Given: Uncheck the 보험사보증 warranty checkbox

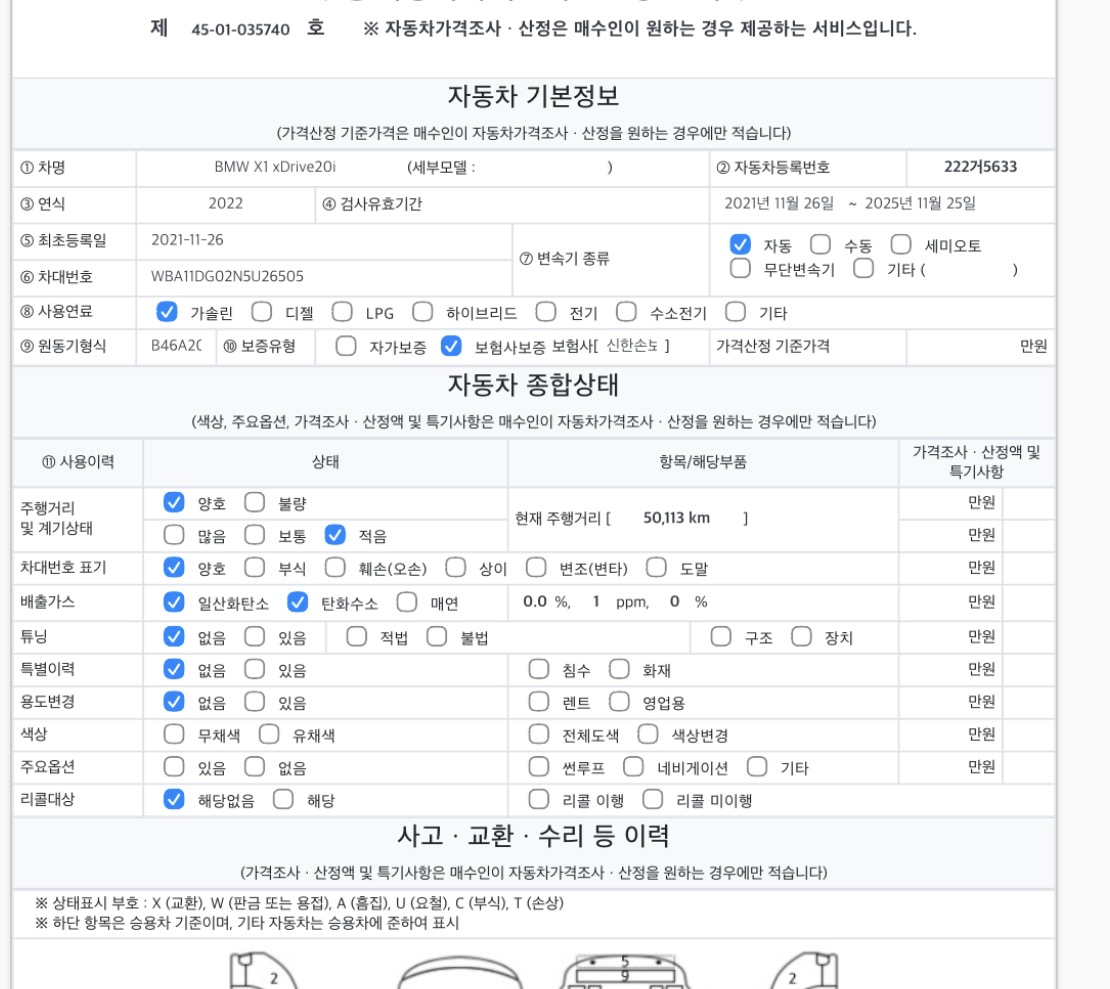Looking at the screenshot, I should click(x=451, y=346).
